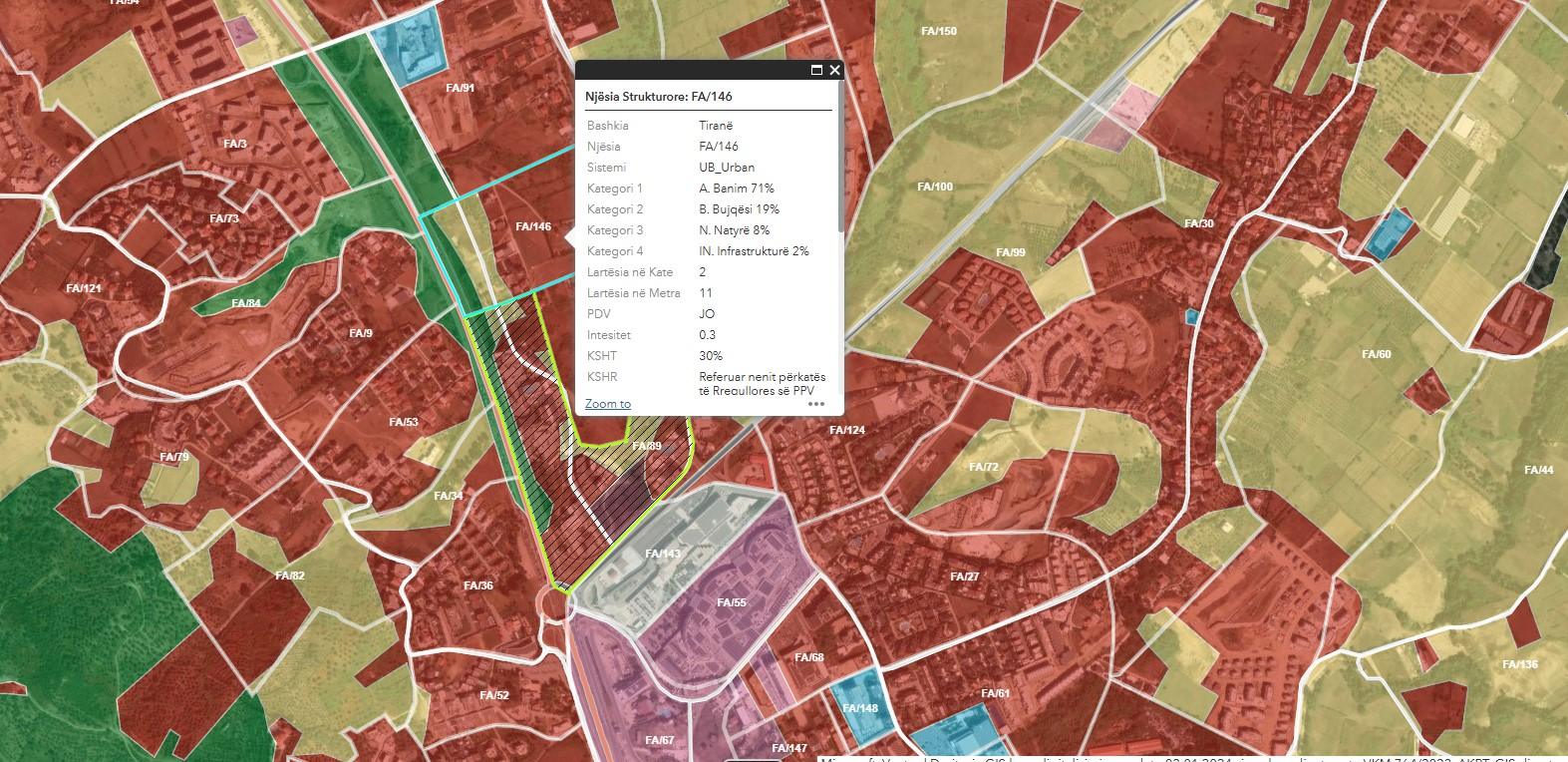Select the hatched FA/89 zone label

647,446
